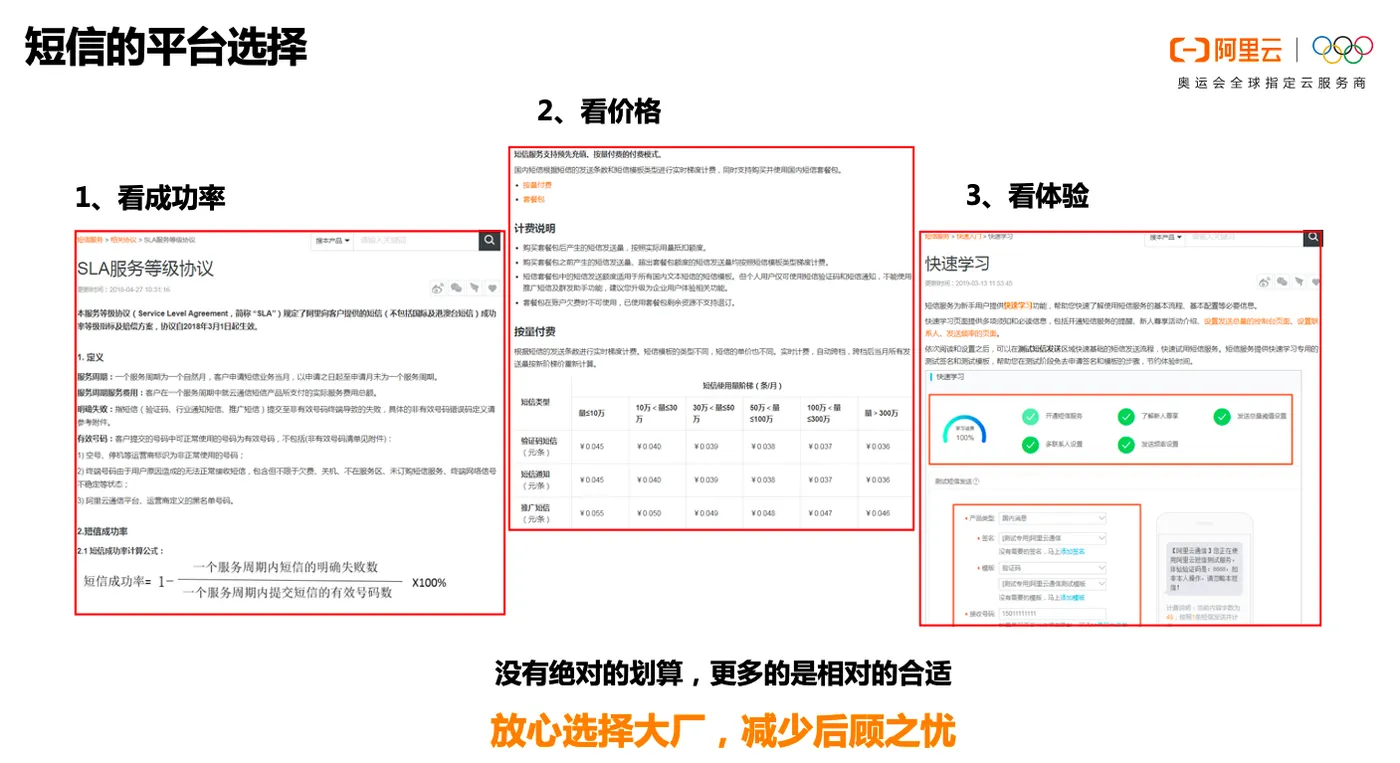1400x763 pixels.
Task: Click WeChat share icon on 快速学习 page
Action: click(x=1282, y=282)
